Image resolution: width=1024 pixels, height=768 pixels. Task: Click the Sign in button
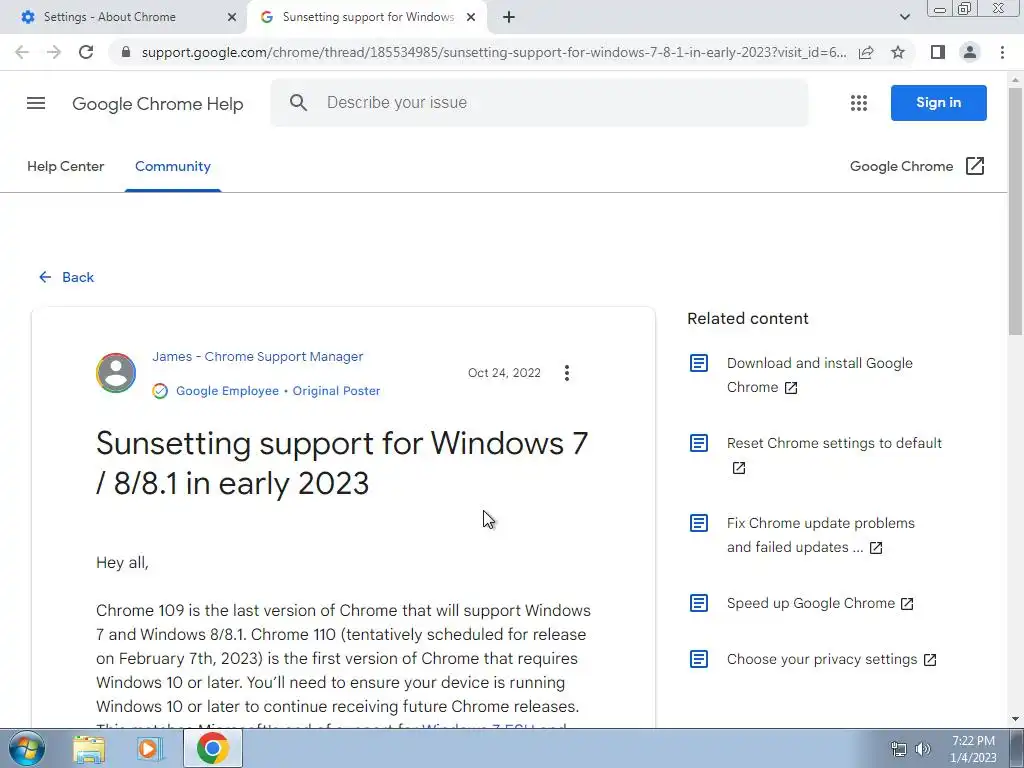click(x=938, y=103)
